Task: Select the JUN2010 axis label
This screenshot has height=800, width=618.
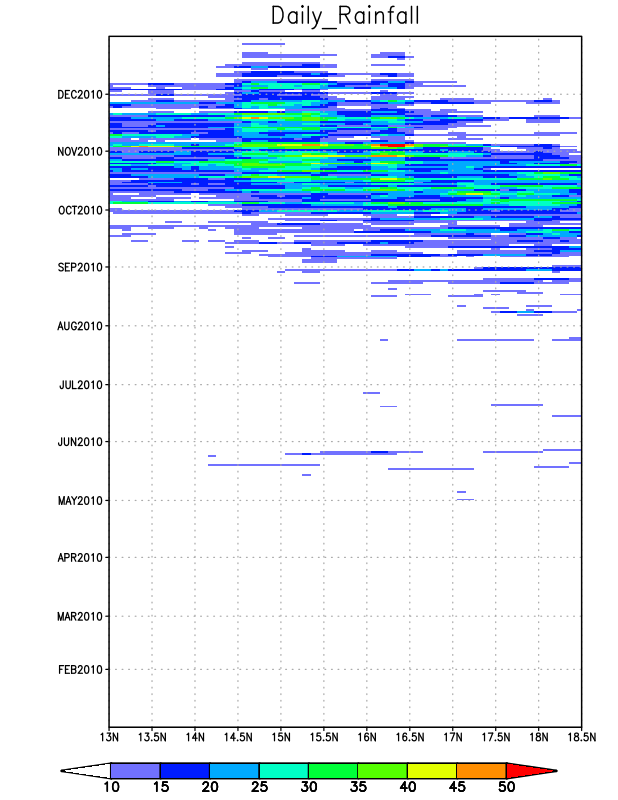Action: tap(80, 442)
